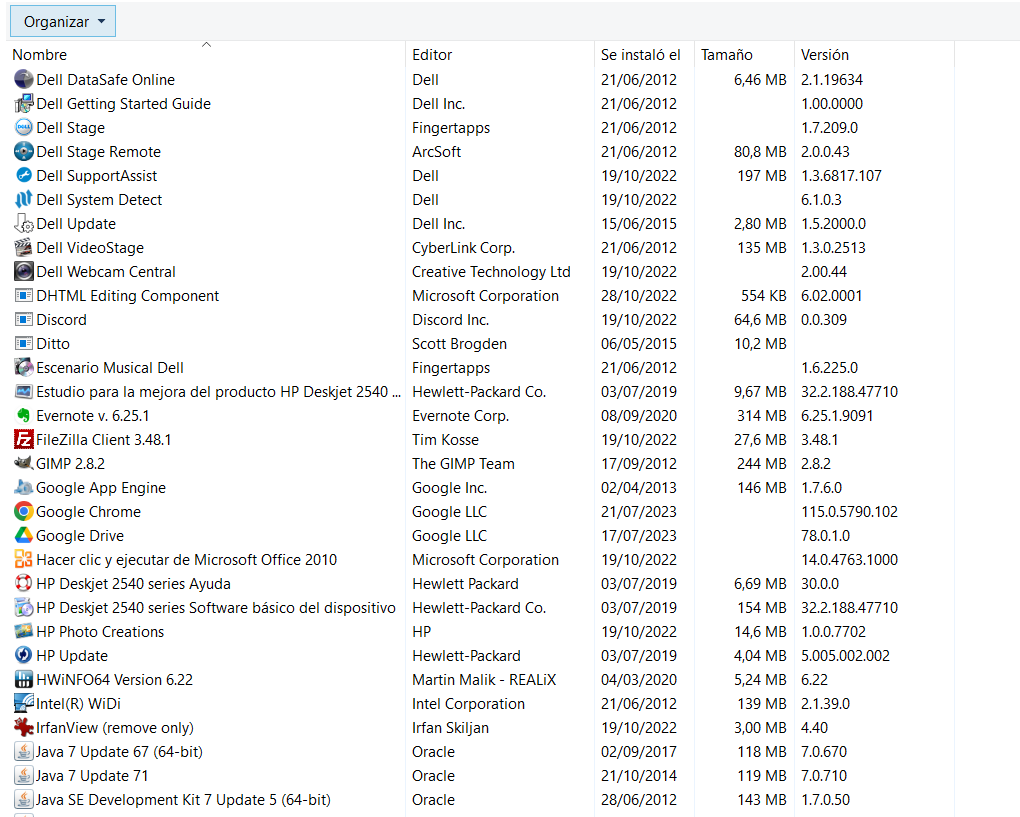Click the ArcSoft editor cell
The width and height of the screenshot is (1020, 817).
(x=436, y=152)
